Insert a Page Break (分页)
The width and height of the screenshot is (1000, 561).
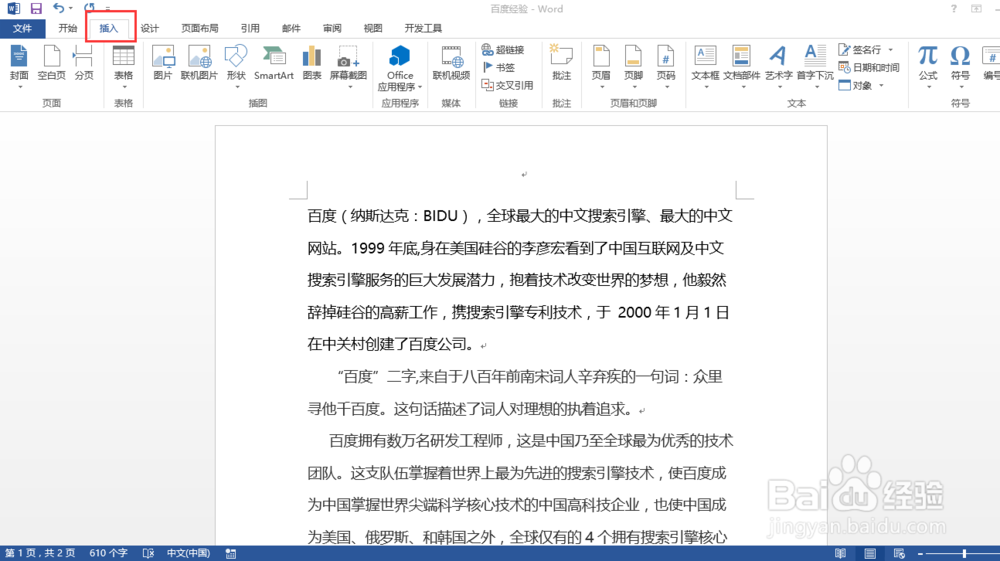click(x=84, y=63)
